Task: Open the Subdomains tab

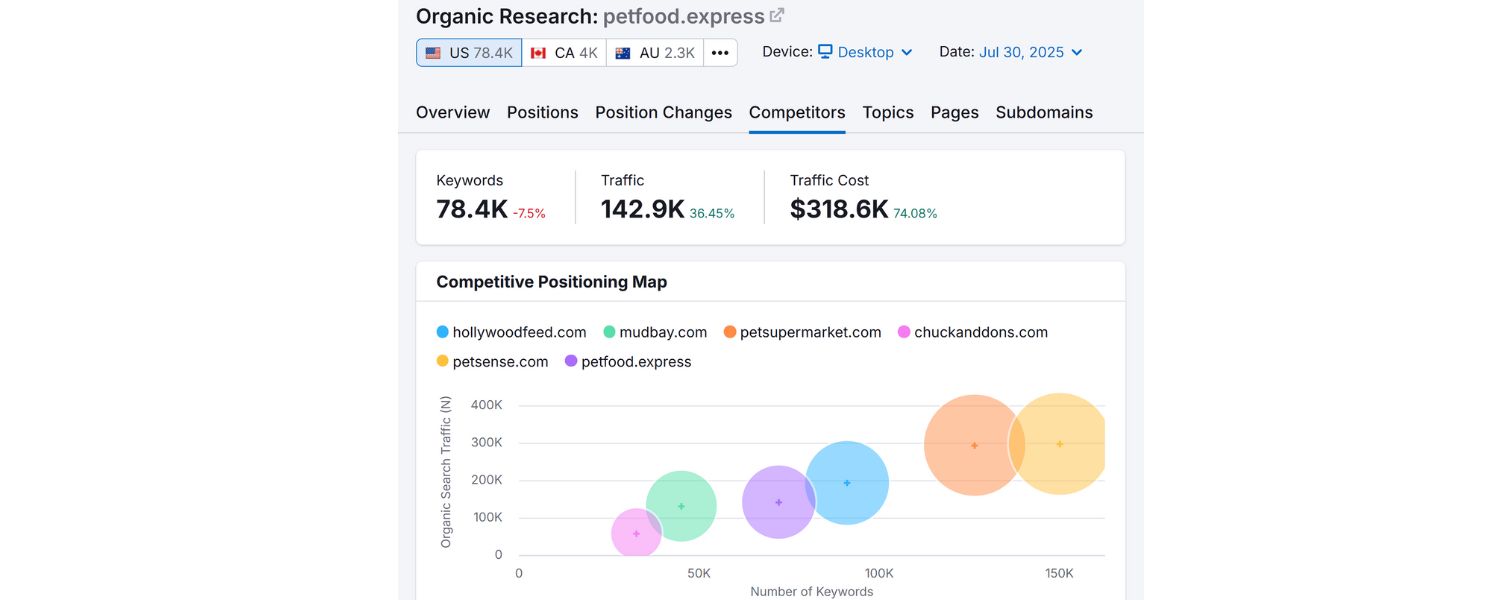Action: click(1044, 112)
